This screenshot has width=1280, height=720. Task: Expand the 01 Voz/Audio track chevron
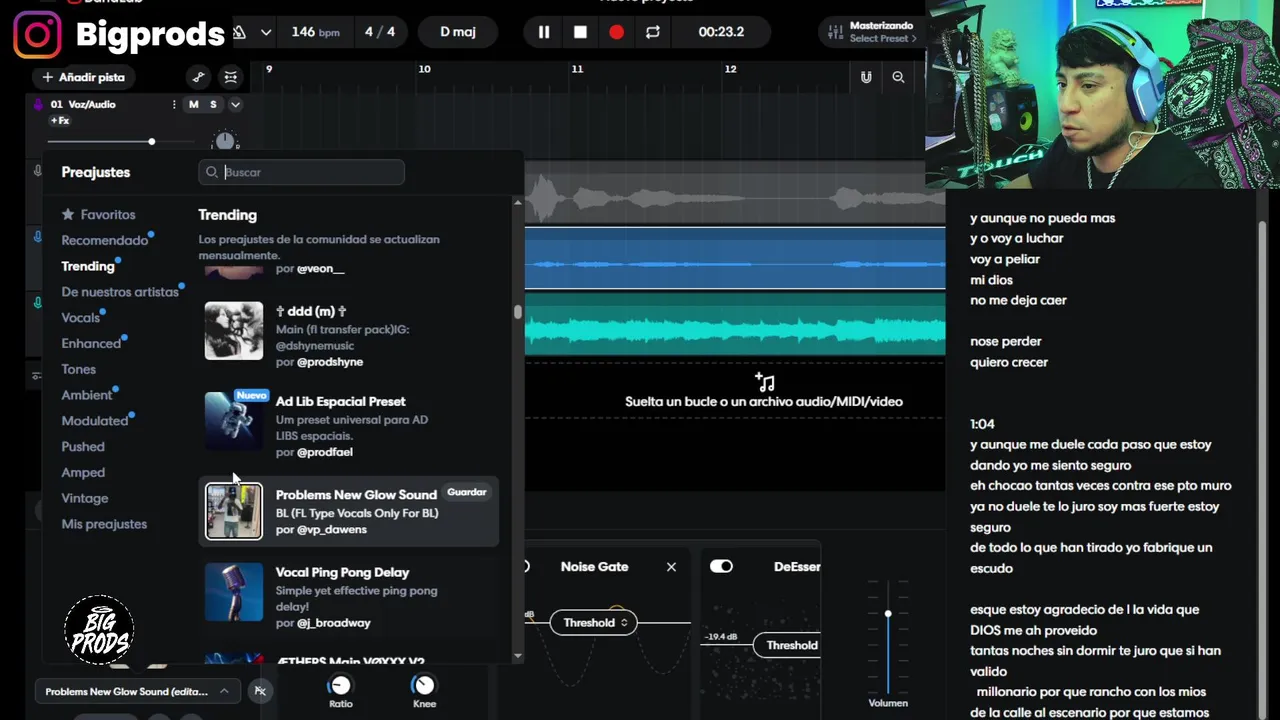pyautogui.click(x=235, y=104)
